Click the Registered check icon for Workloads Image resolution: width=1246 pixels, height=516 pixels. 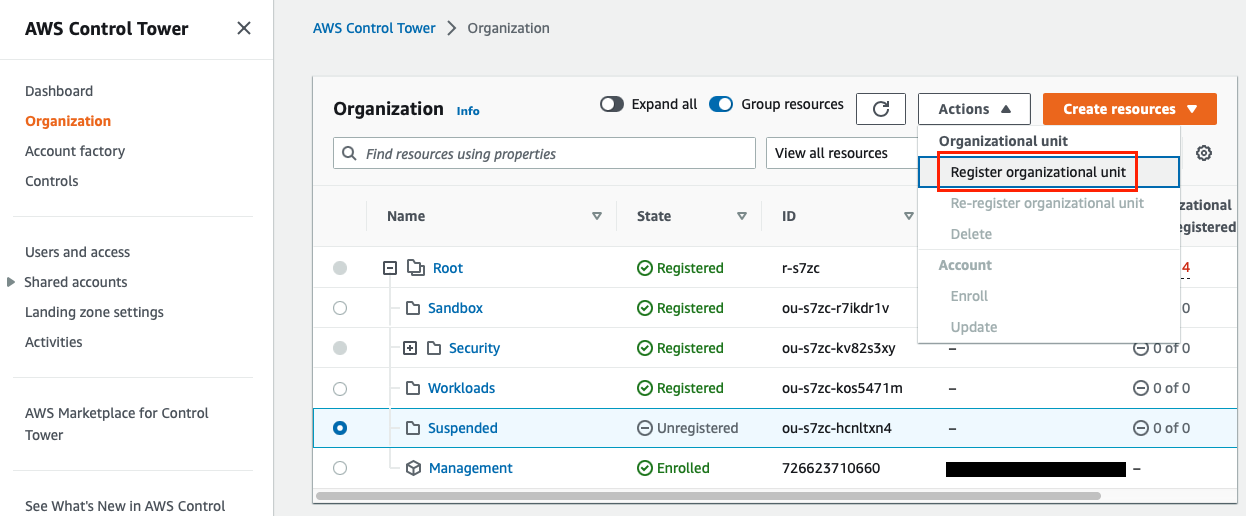[x=645, y=388]
